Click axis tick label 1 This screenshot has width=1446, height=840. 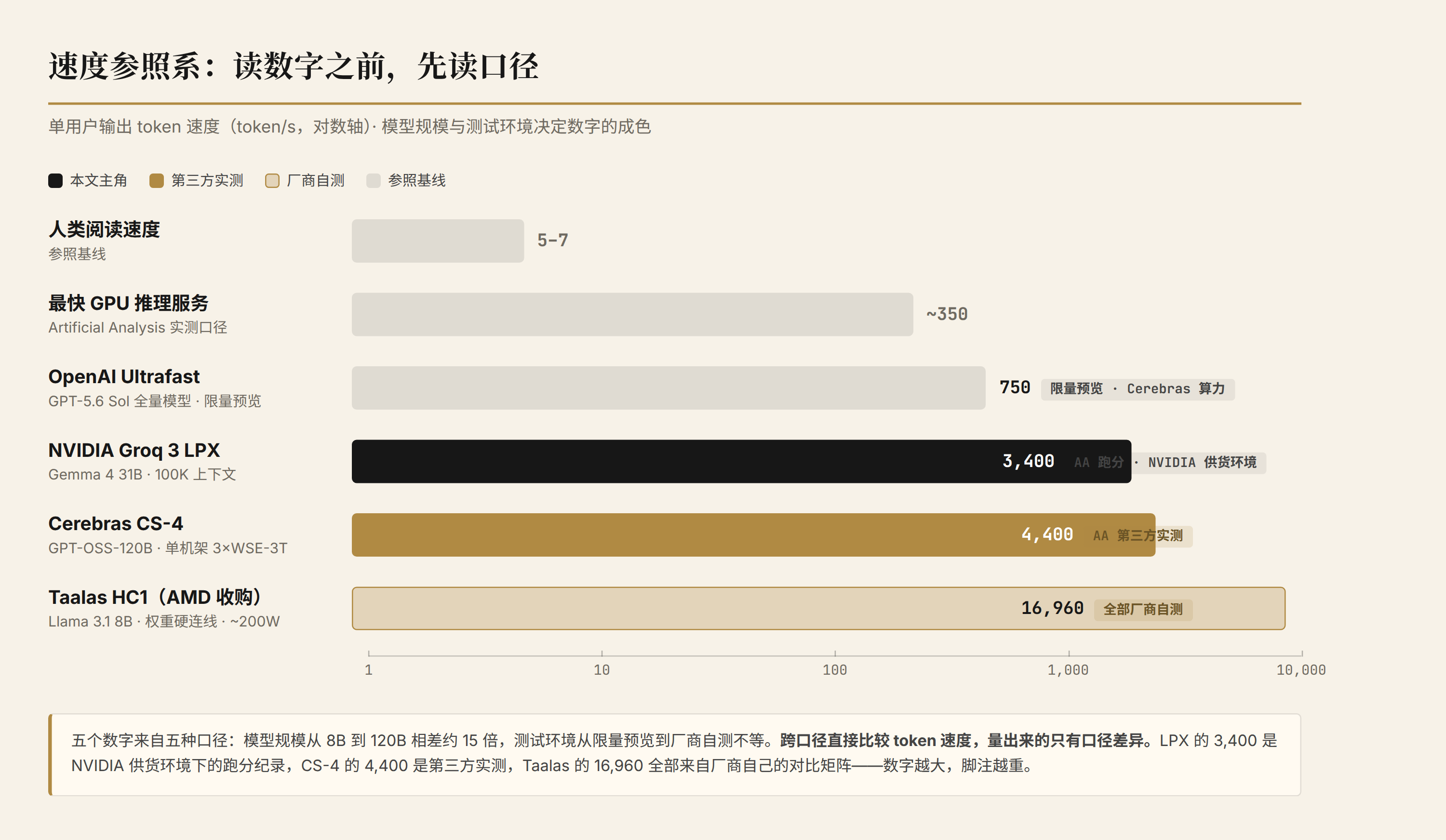(x=368, y=669)
